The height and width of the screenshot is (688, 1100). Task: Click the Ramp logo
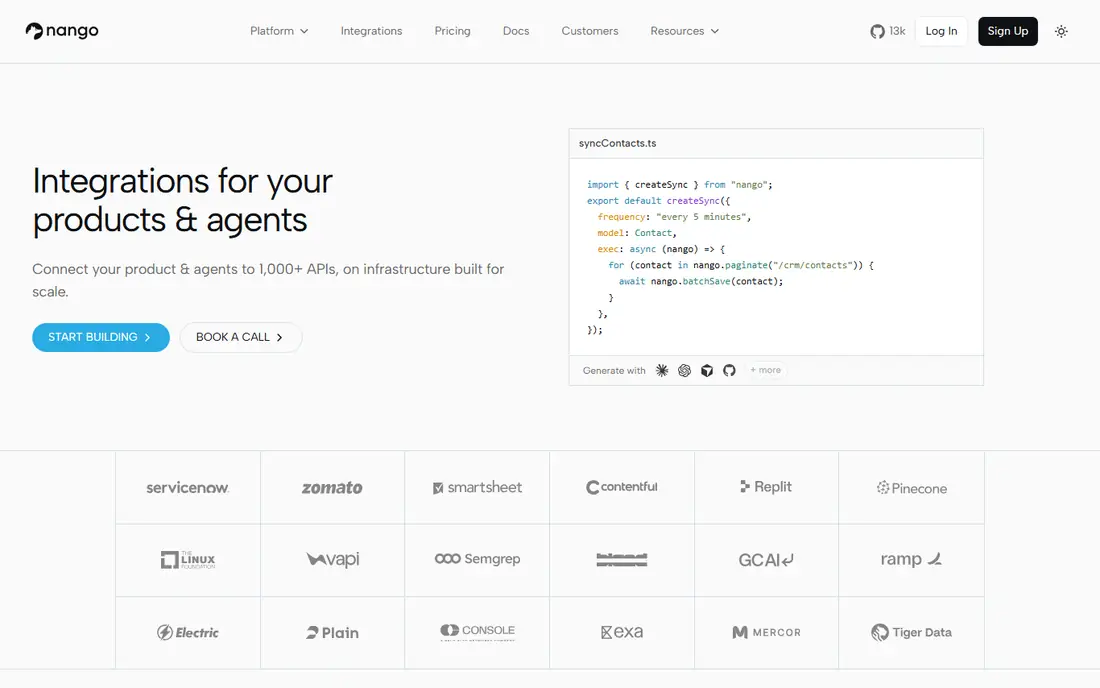pos(911,559)
